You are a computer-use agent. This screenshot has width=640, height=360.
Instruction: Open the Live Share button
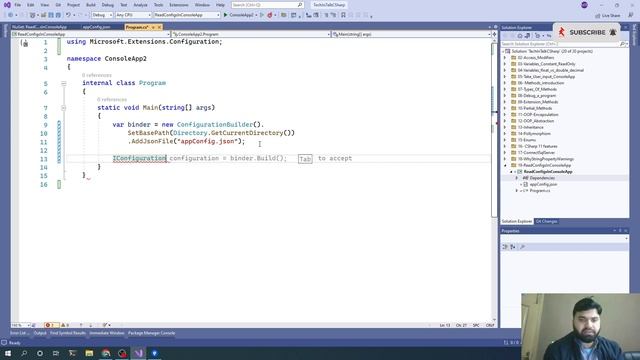pyautogui.click(x=608, y=16)
